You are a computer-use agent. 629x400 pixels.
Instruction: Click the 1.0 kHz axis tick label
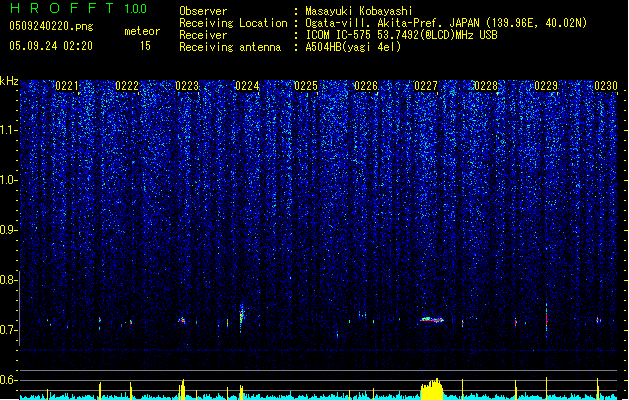pos(9,180)
